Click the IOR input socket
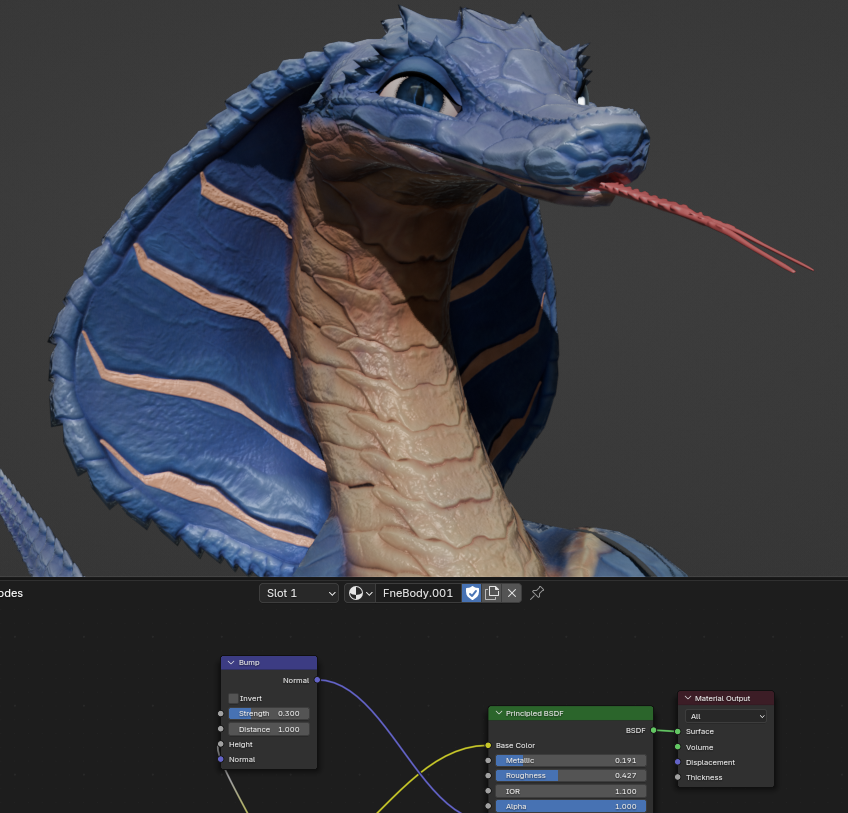848x813 pixels. (488, 791)
